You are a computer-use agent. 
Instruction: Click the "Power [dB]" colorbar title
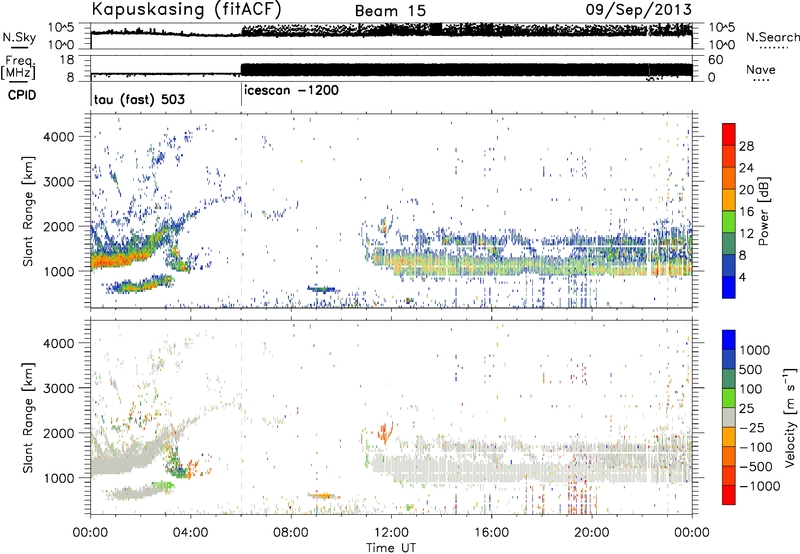coord(763,211)
